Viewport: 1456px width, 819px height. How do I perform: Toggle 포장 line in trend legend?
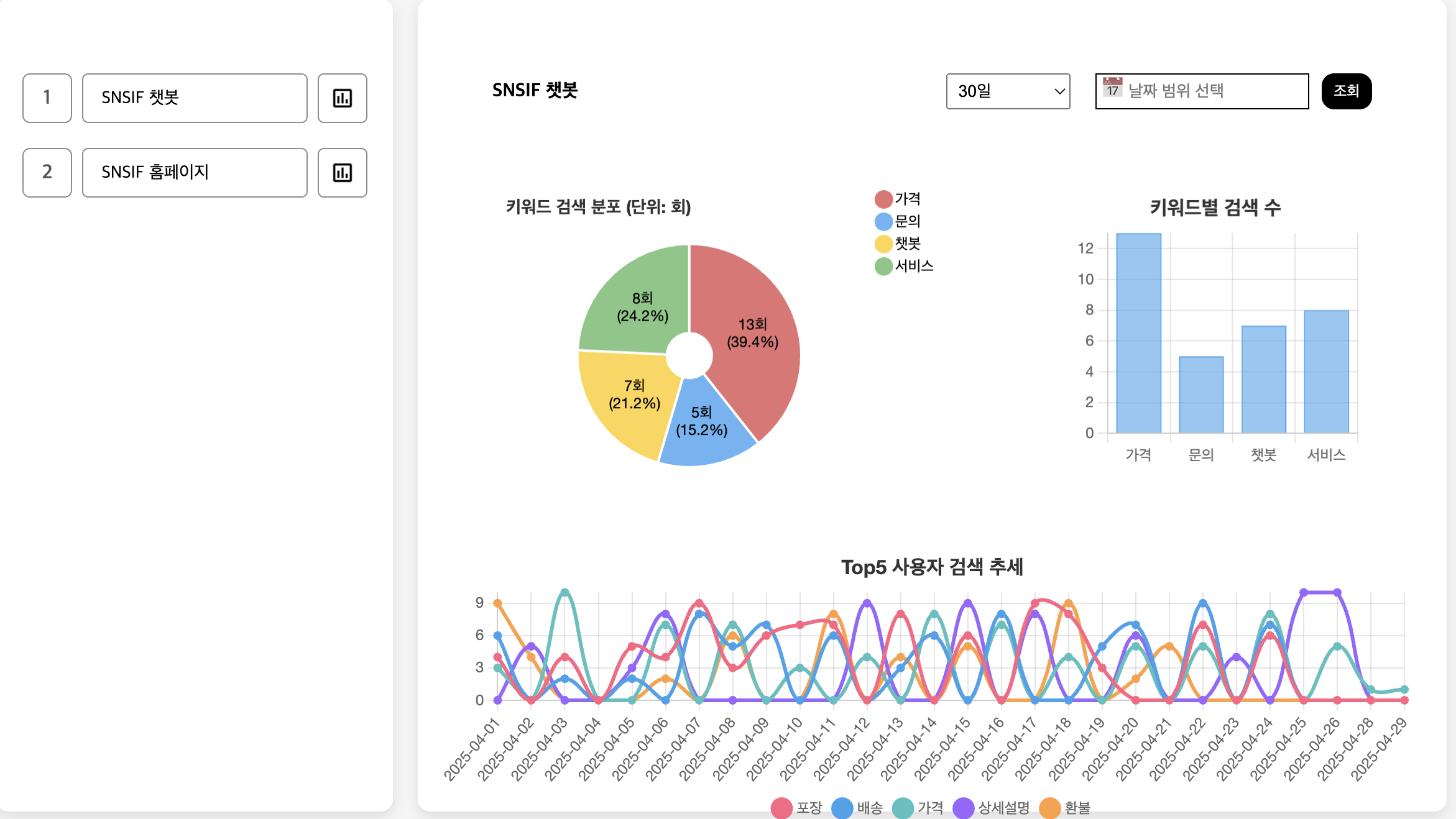coord(781,808)
